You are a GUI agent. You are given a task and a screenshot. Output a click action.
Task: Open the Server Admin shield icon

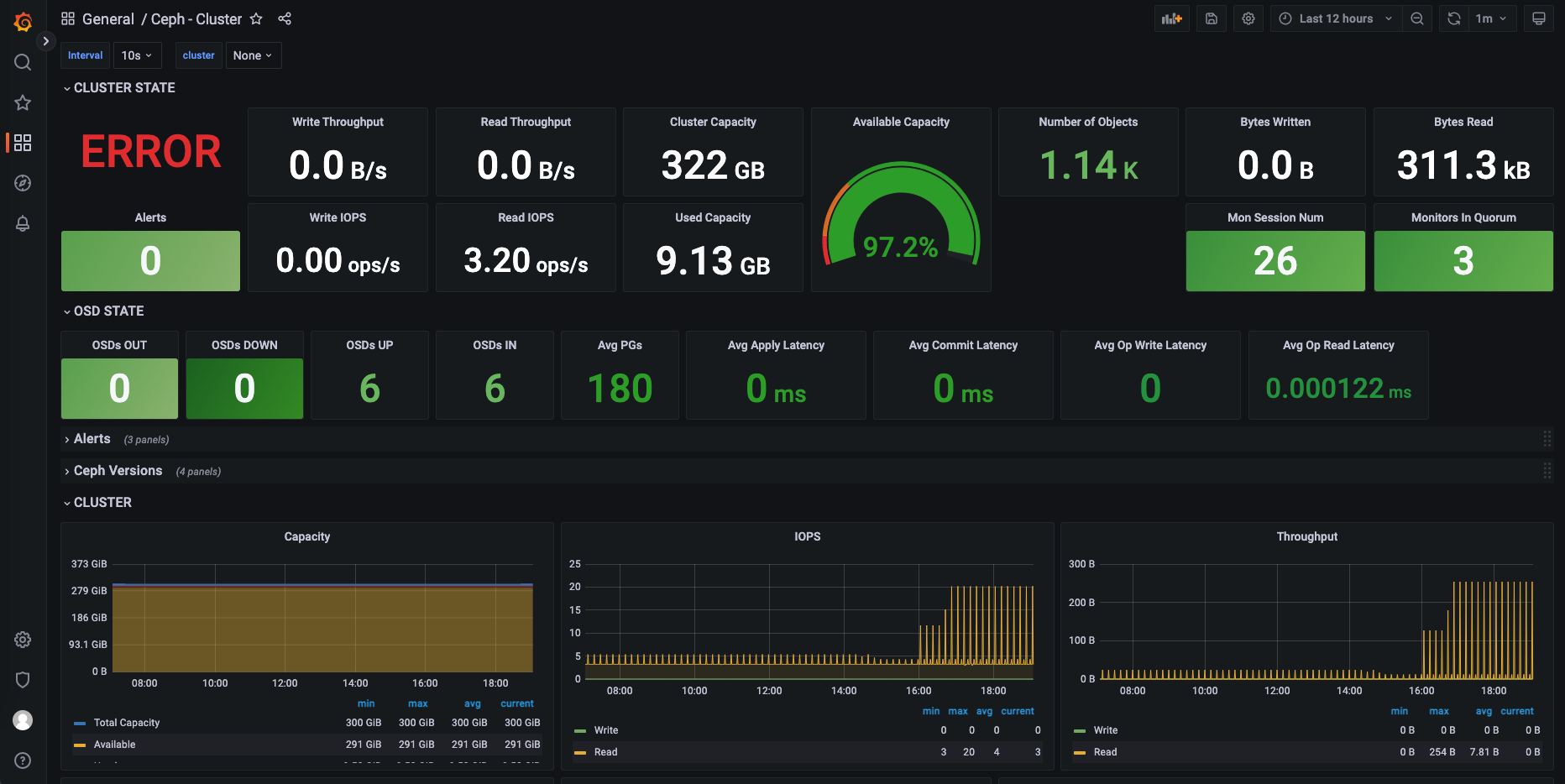23,680
